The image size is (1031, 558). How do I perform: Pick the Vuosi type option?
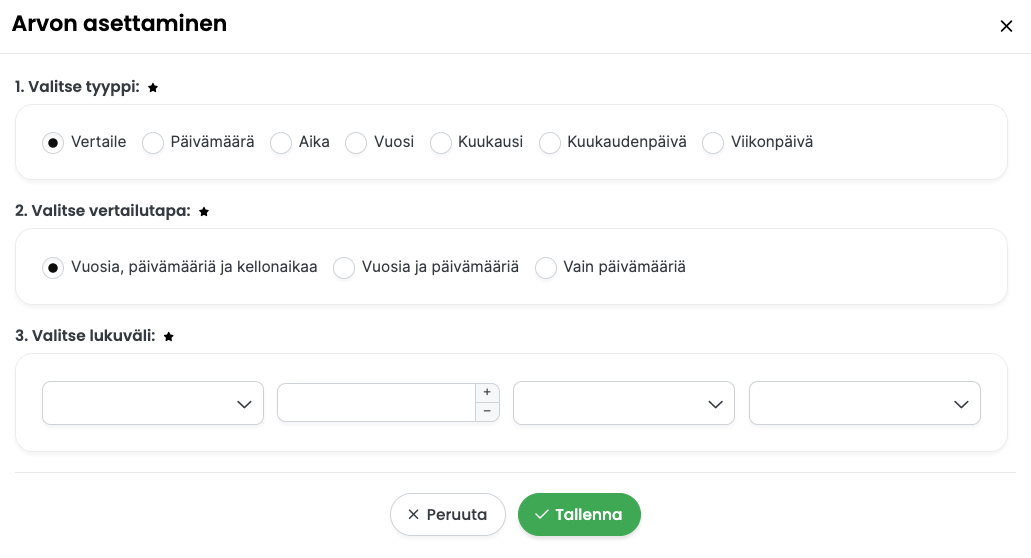tap(356, 143)
